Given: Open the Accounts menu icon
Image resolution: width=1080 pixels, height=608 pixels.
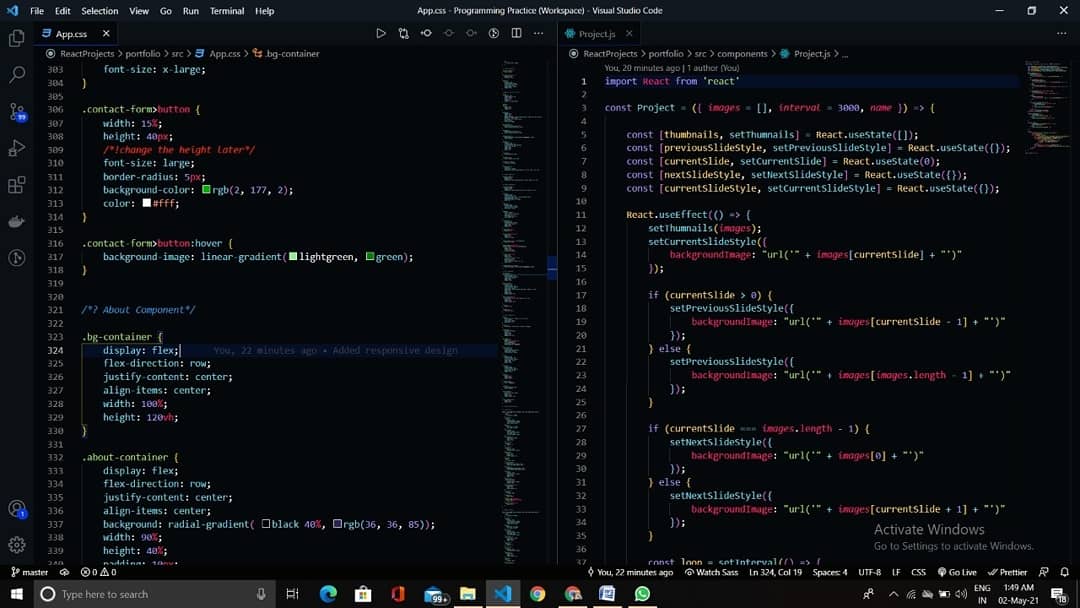Looking at the screenshot, I should (x=17, y=509).
